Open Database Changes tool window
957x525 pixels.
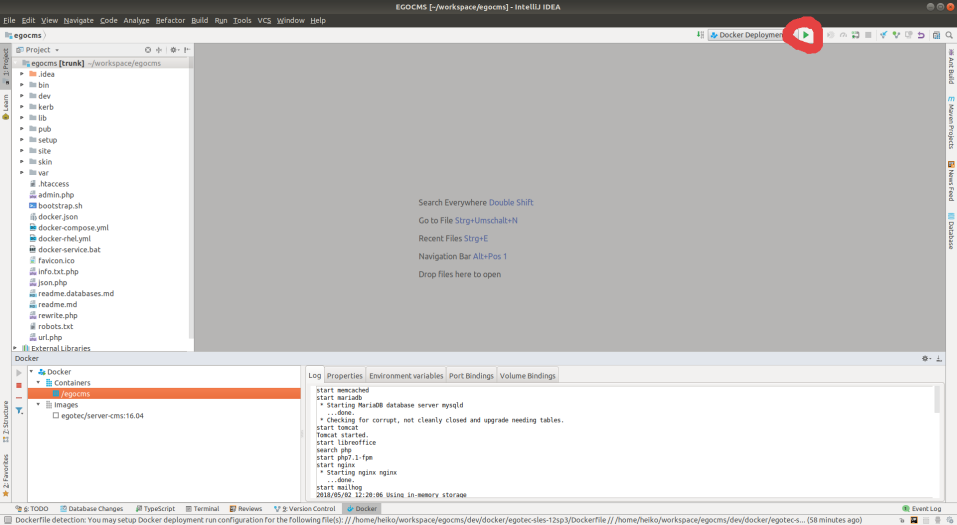coord(92,509)
